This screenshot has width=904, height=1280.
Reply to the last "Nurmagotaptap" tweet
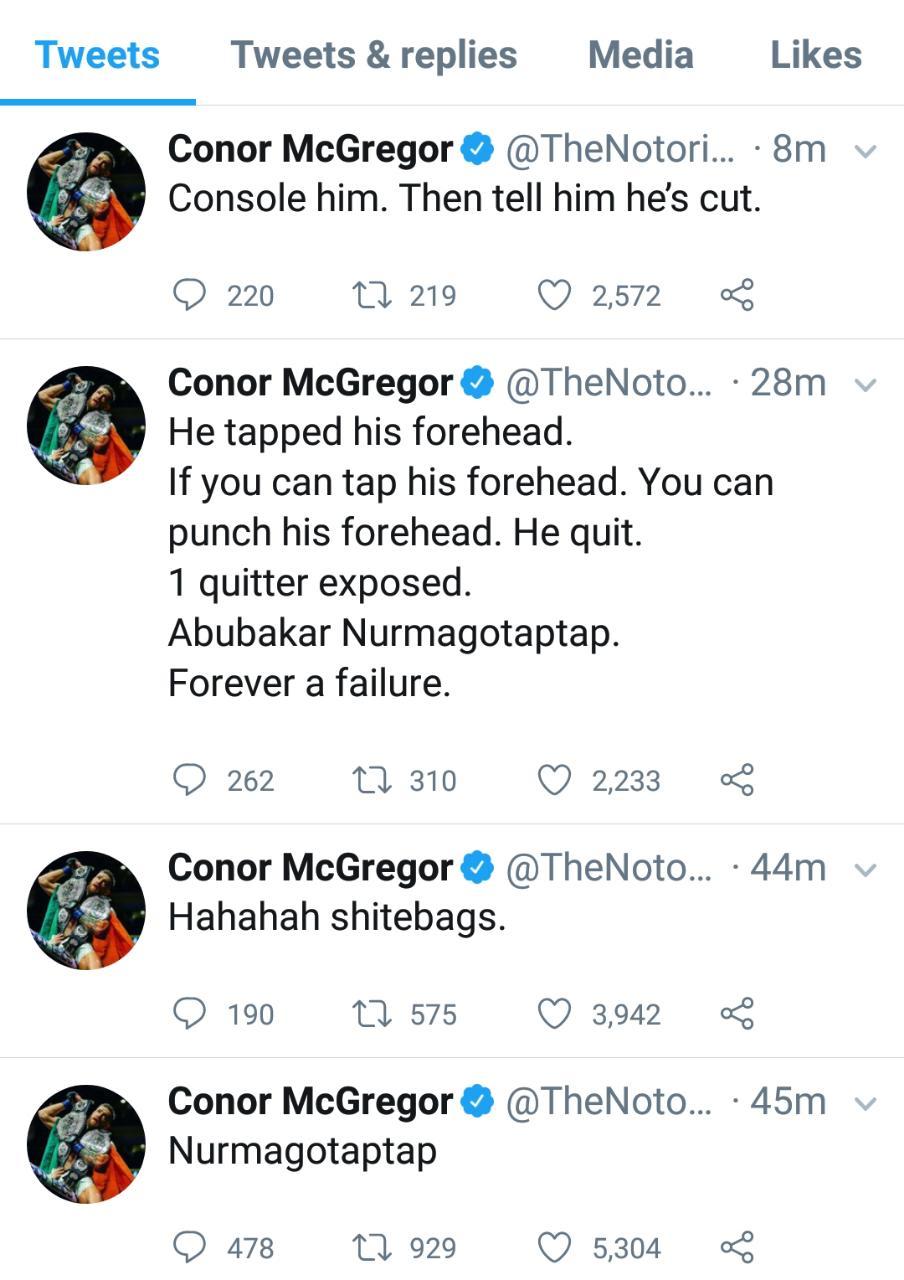[x=190, y=1247]
